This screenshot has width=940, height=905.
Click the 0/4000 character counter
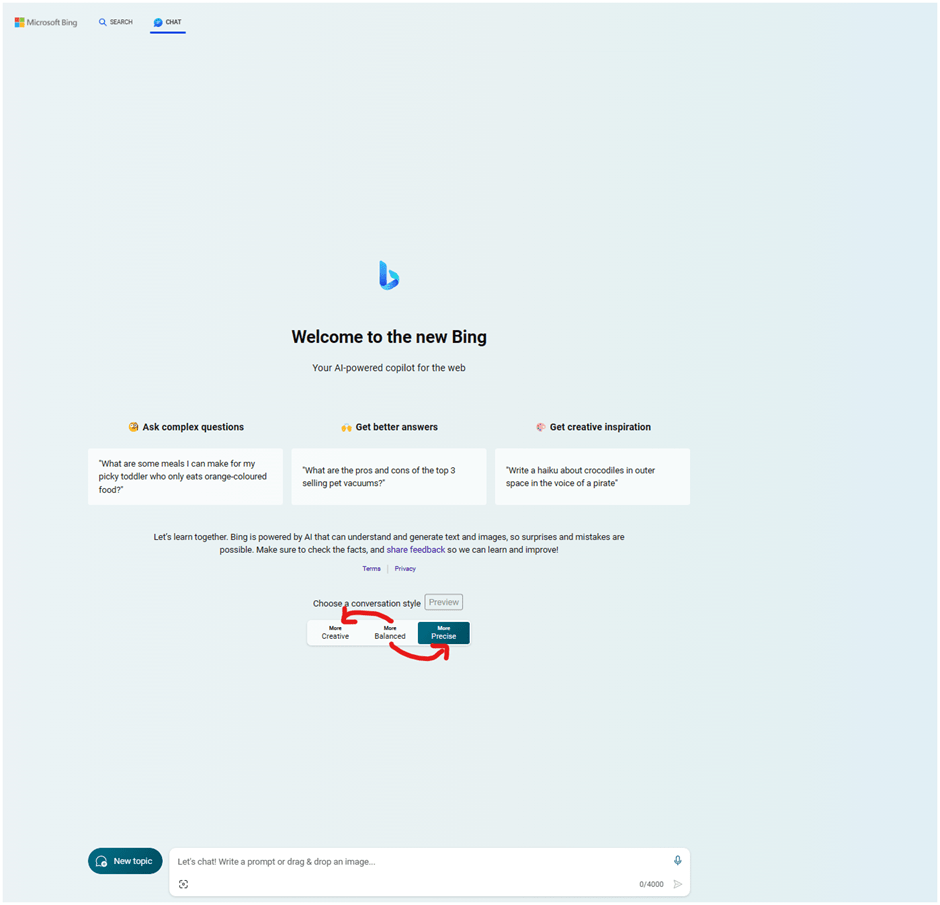pos(651,884)
